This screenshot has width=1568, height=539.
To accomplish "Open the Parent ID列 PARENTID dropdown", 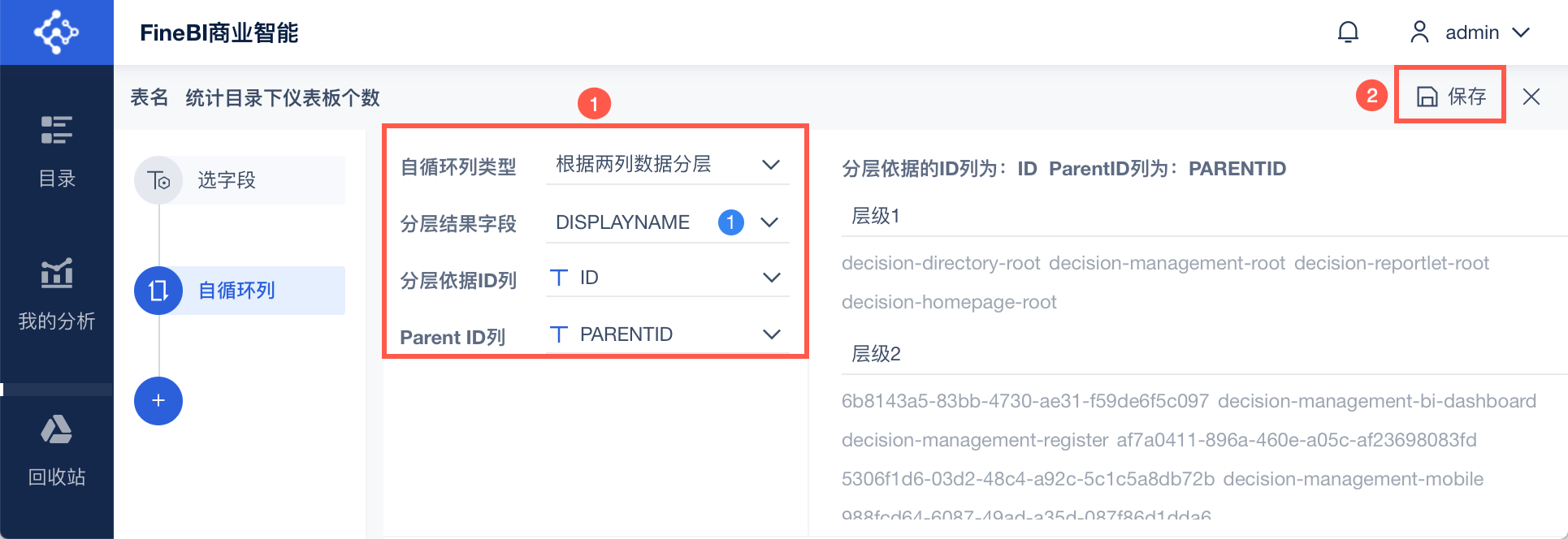I will coord(771,334).
